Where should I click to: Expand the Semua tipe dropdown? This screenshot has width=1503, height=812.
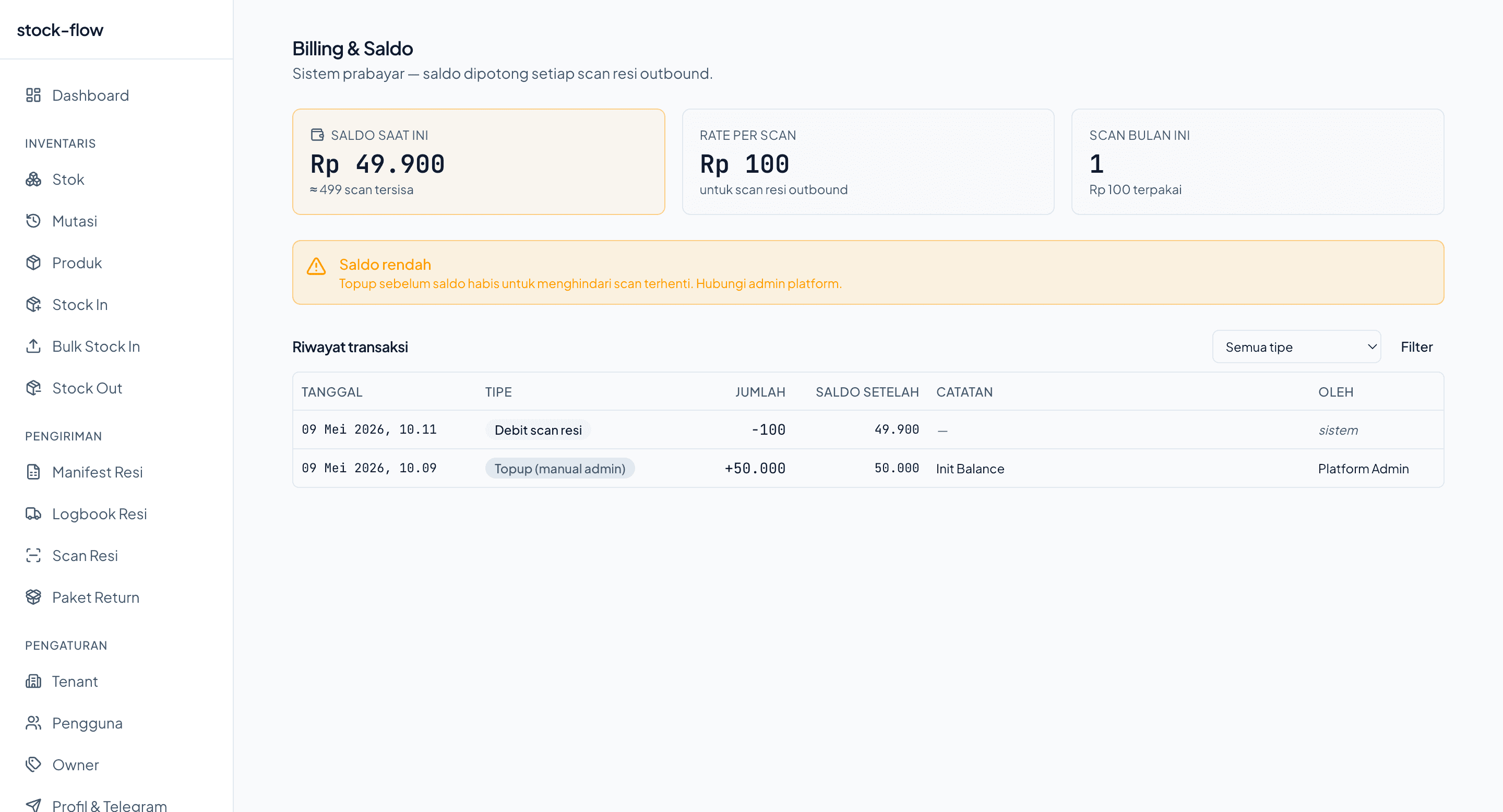point(1296,347)
